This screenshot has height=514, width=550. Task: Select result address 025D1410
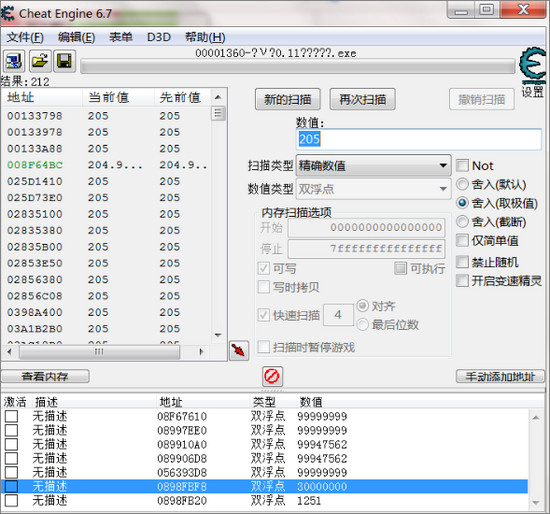pos(35,181)
